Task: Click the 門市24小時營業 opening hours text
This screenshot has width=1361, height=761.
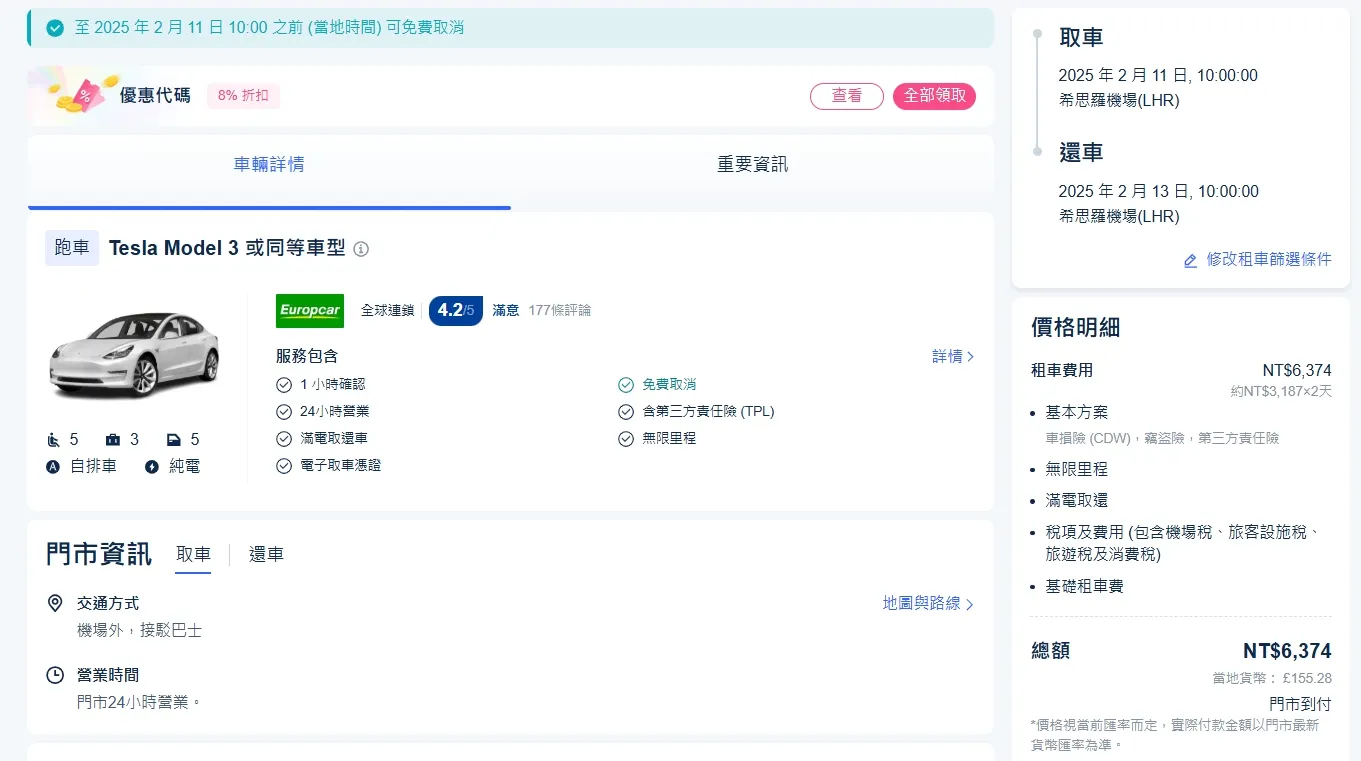Action: click(x=139, y=703)
